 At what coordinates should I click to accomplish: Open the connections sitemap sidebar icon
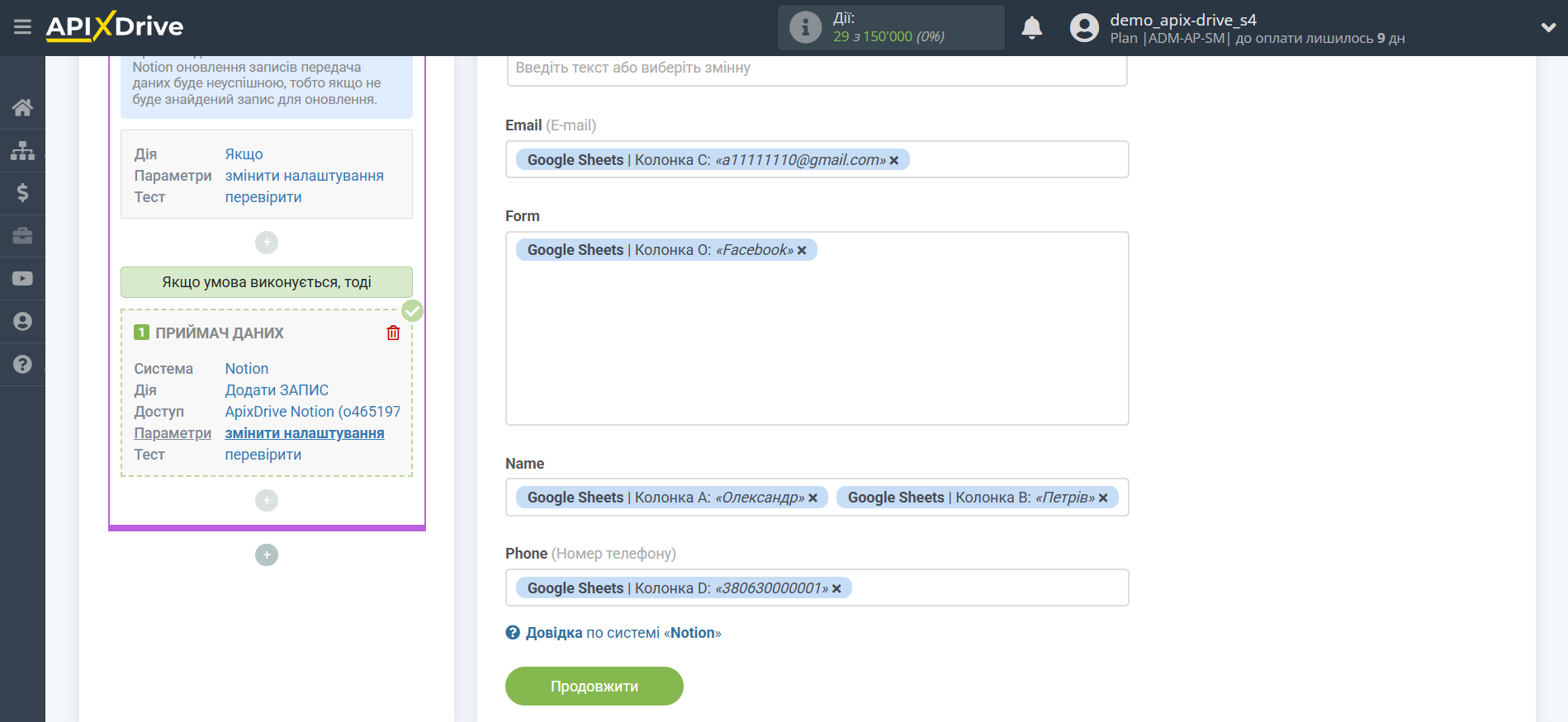coord(22,150)
